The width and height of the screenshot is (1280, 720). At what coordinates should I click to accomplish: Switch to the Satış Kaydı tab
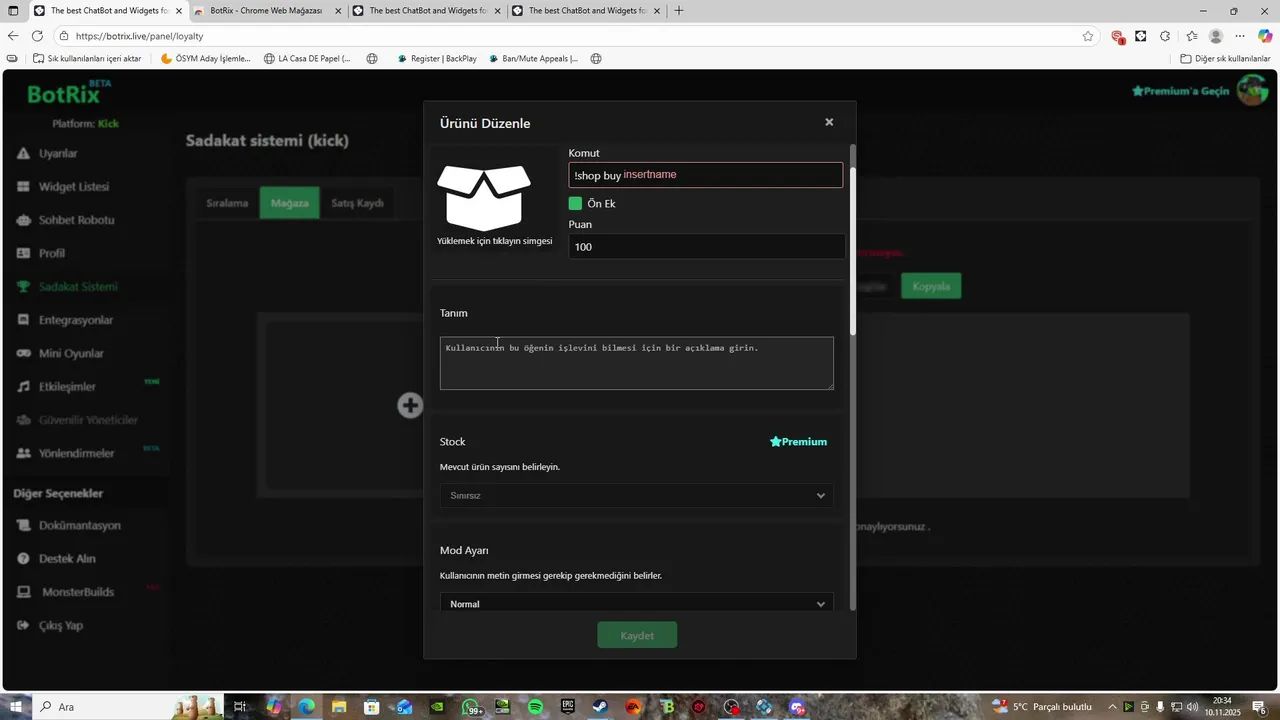[x=357, y=203]
